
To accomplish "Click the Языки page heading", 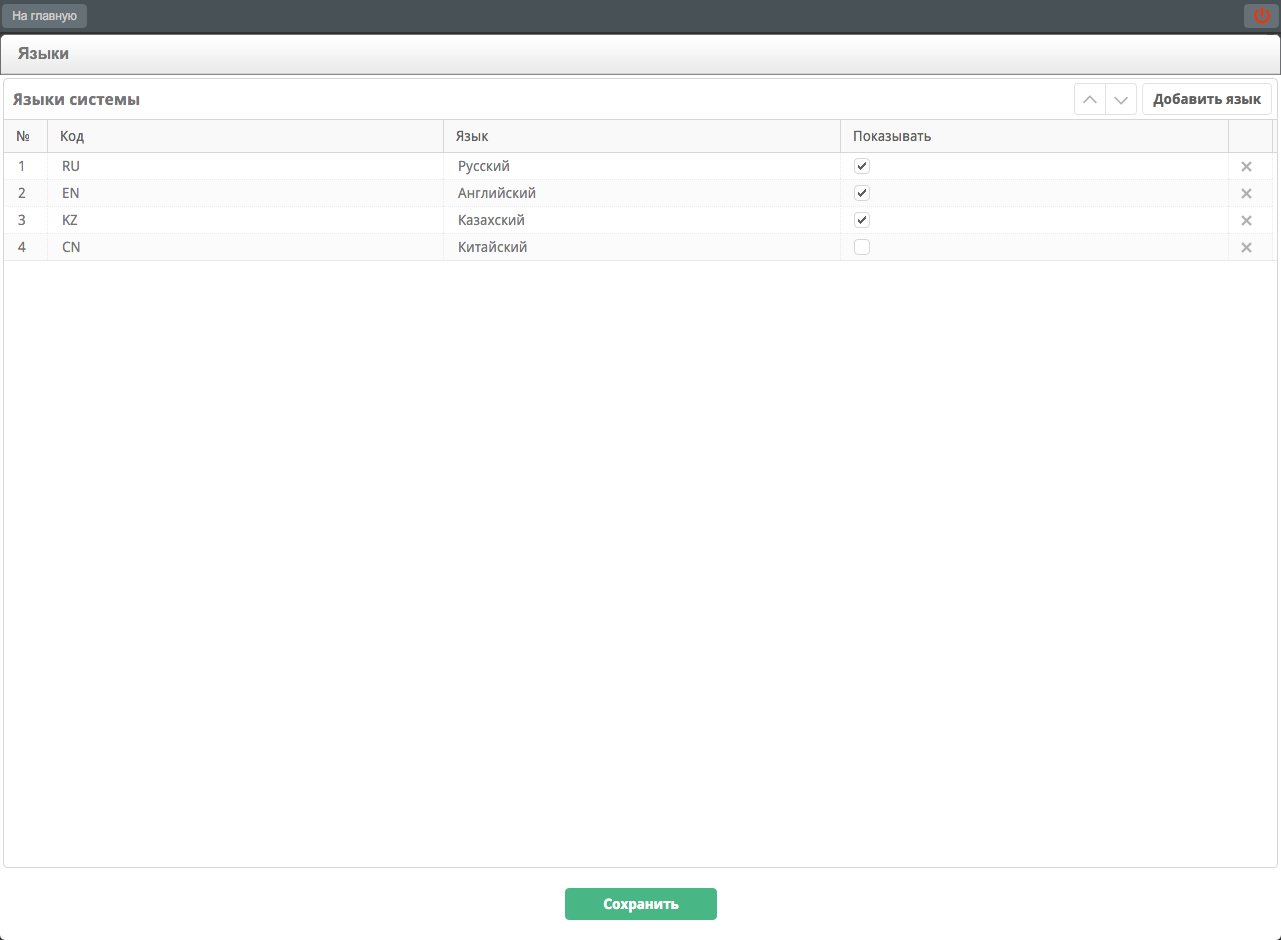I will click(43, 54).
